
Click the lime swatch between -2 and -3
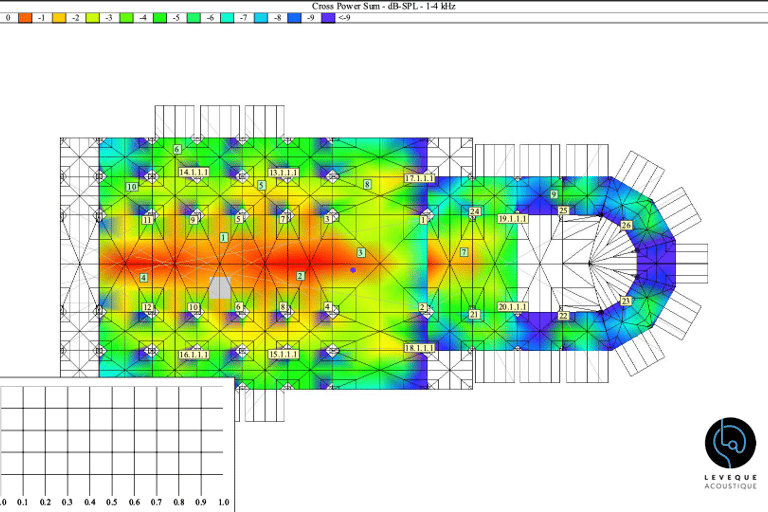pyautogui.click(x=93, y=18)
